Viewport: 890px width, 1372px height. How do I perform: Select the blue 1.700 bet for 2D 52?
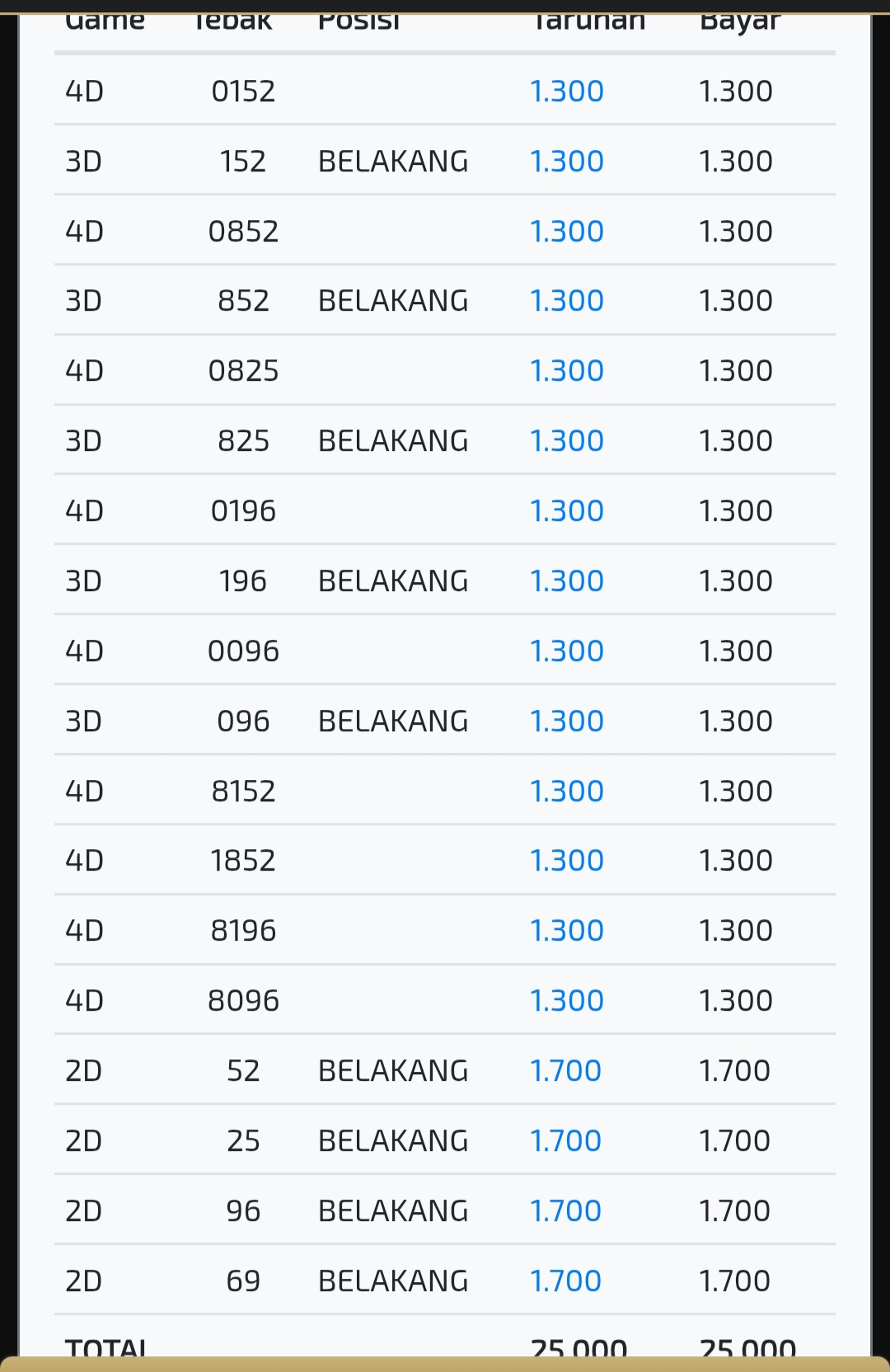click(565, 1071)
